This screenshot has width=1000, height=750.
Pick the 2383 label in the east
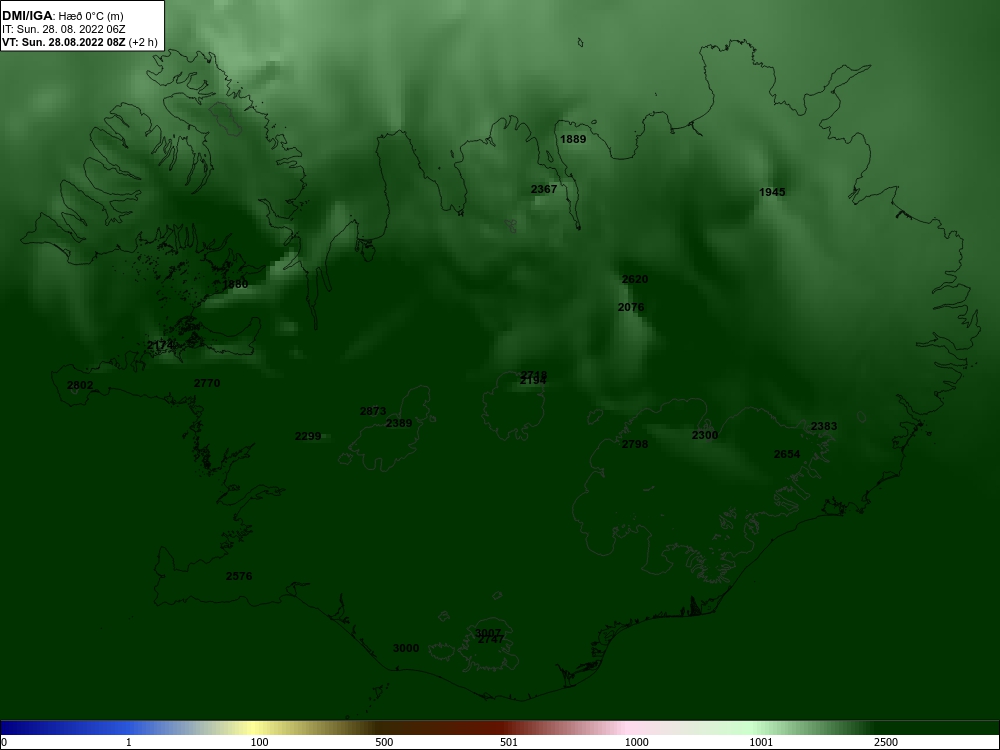coord(824,426)
